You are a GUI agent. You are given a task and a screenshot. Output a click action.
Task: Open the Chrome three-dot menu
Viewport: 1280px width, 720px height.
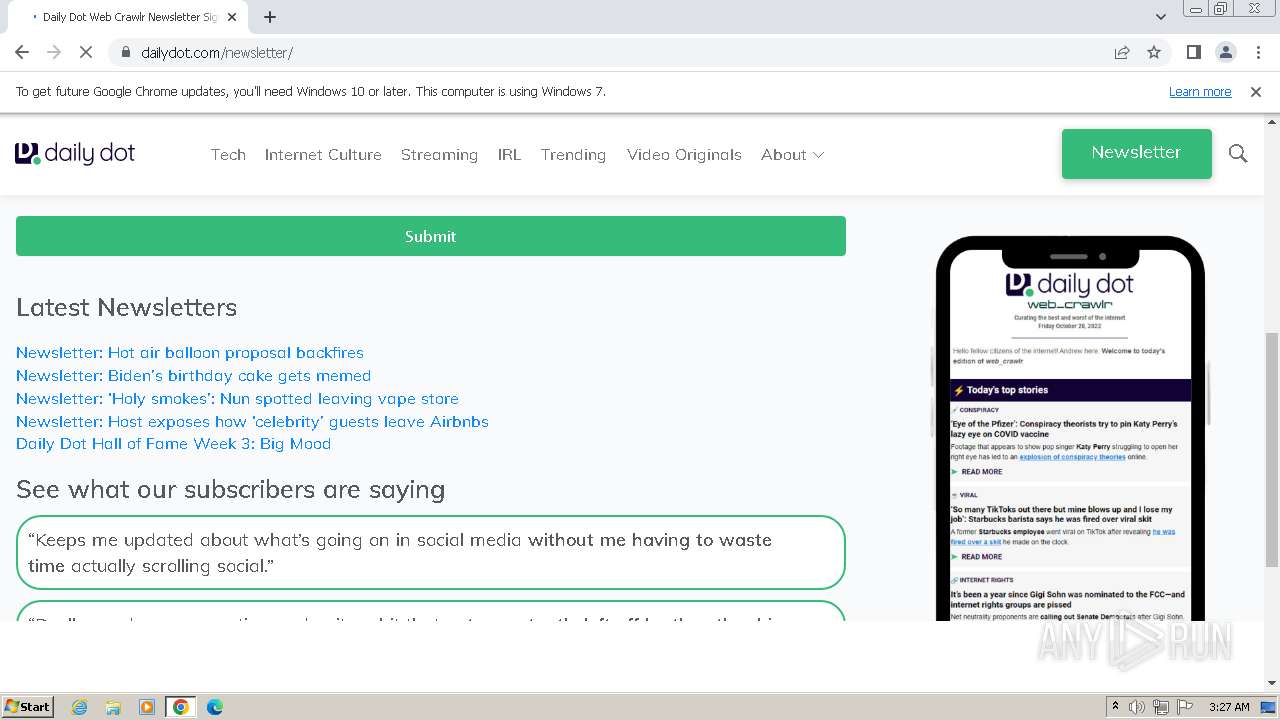[1259, 52]
